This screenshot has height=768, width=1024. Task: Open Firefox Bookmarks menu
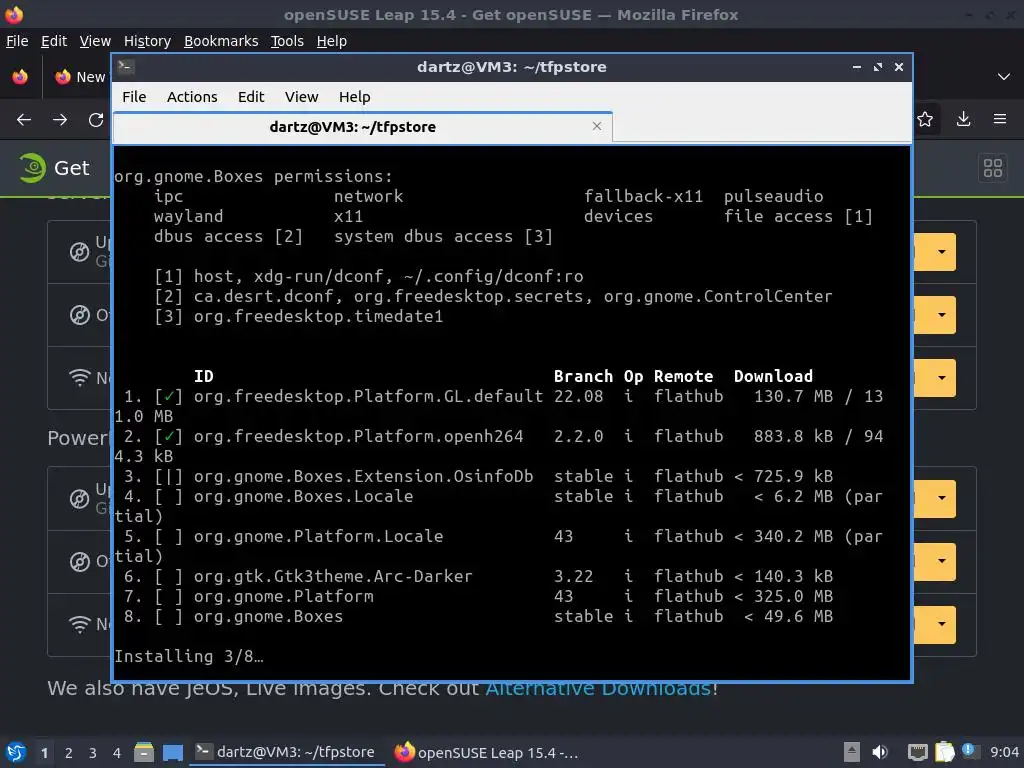click(x=221, y=41)
